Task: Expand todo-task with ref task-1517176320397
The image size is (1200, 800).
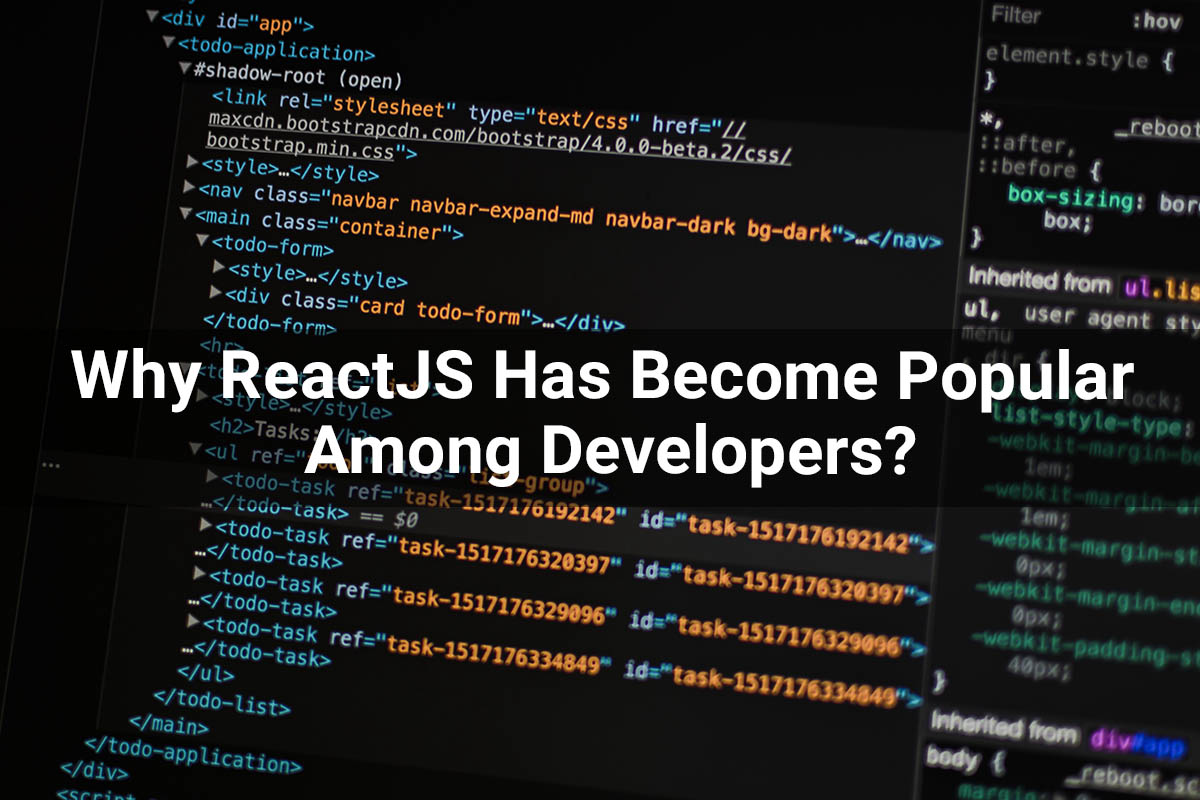Action: tap(206, 524)
